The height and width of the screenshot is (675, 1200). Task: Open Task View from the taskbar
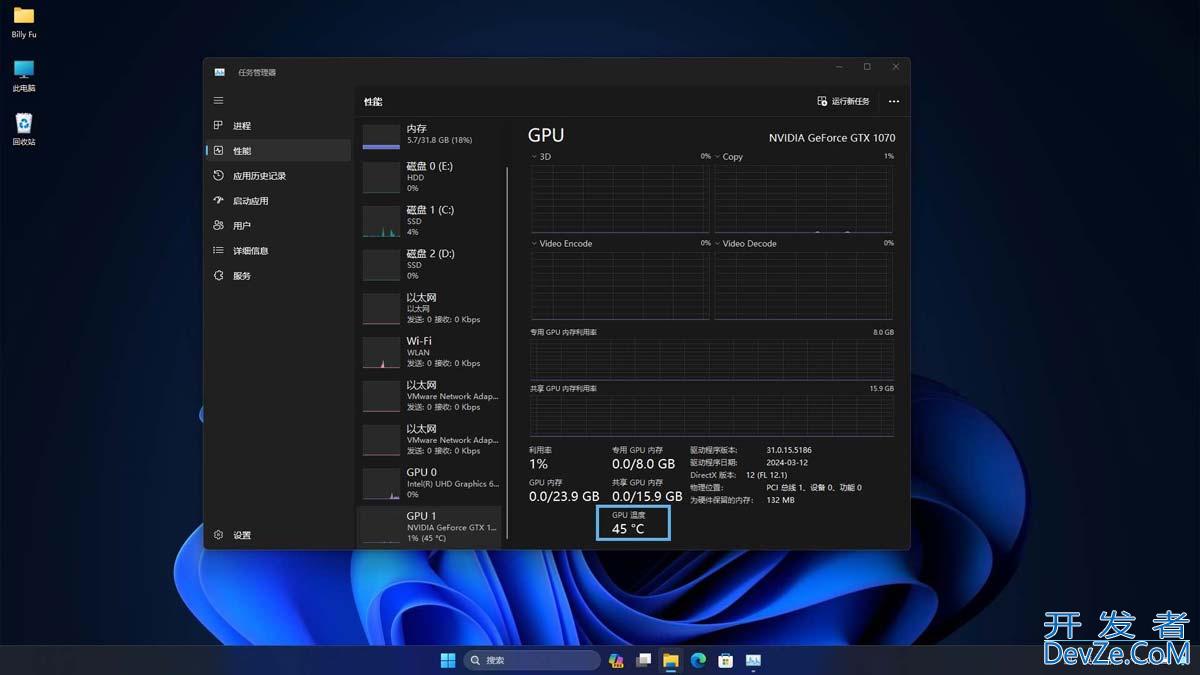644,660
